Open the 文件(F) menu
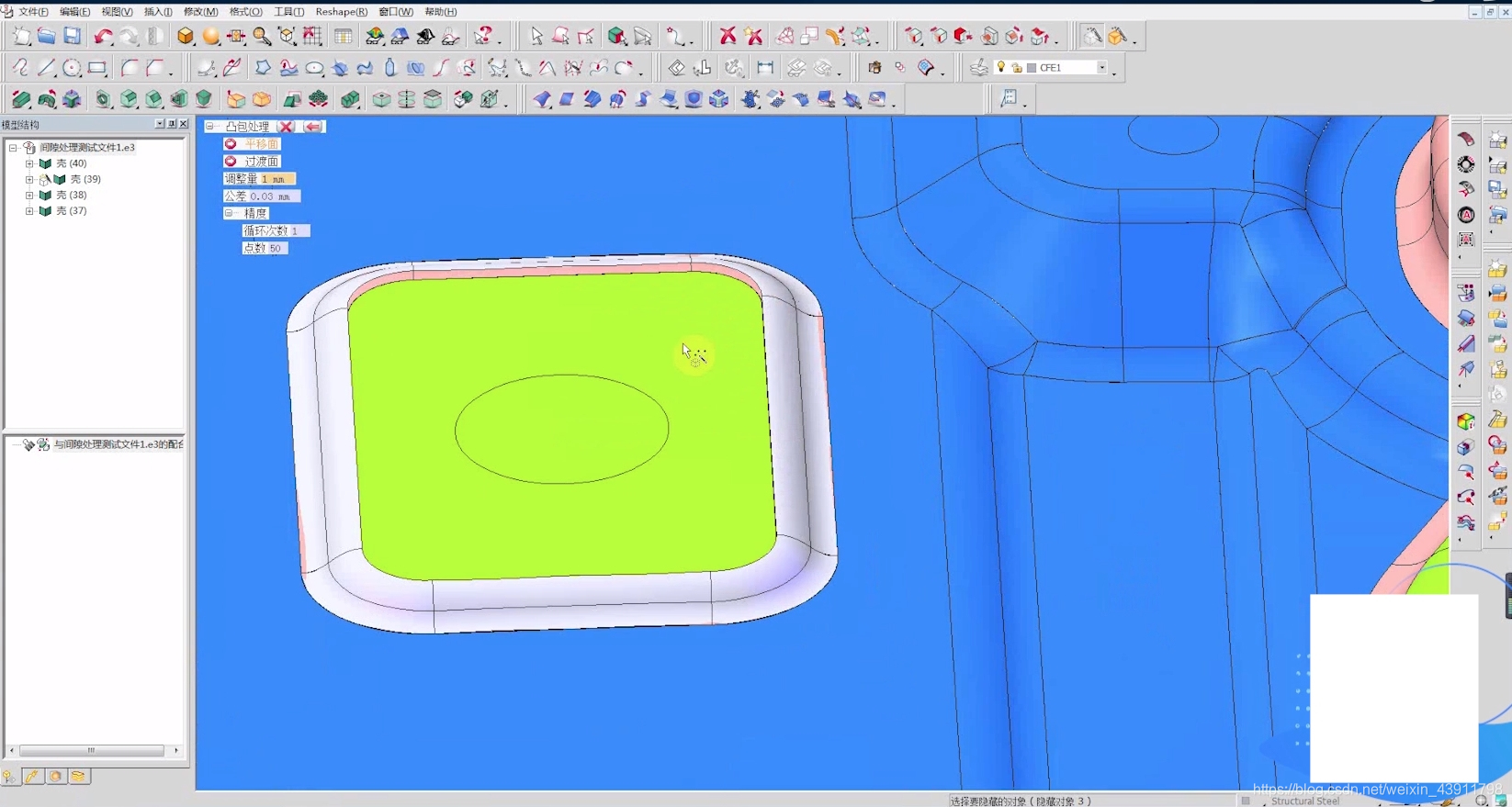This screenshot has width=1512, height=807. [33, 12]
